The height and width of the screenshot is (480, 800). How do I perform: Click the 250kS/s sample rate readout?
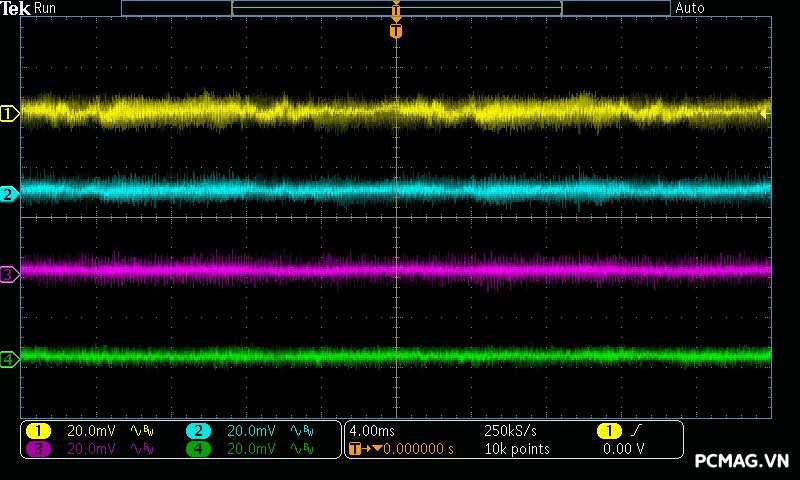tap(510, 431)
